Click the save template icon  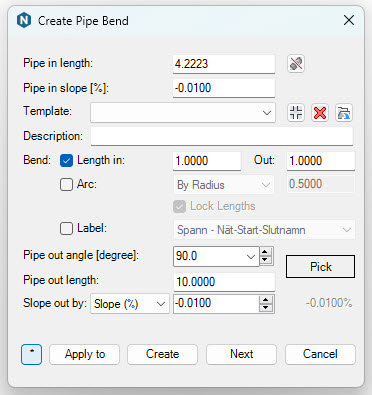coord(344,113)
